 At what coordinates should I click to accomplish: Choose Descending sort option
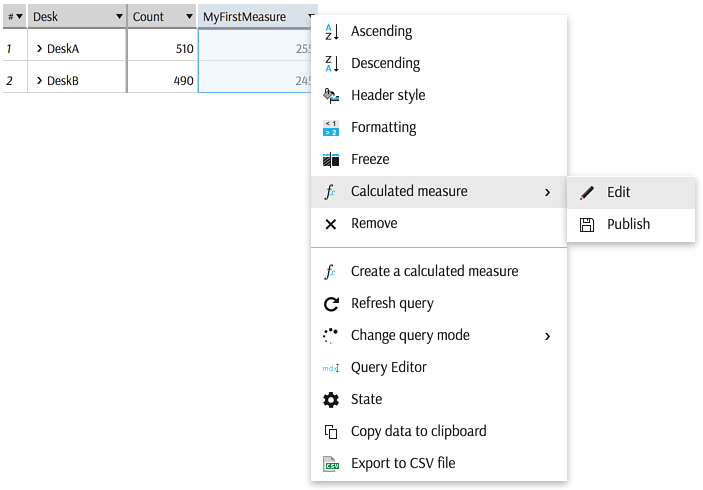click(x=439, y=63)
